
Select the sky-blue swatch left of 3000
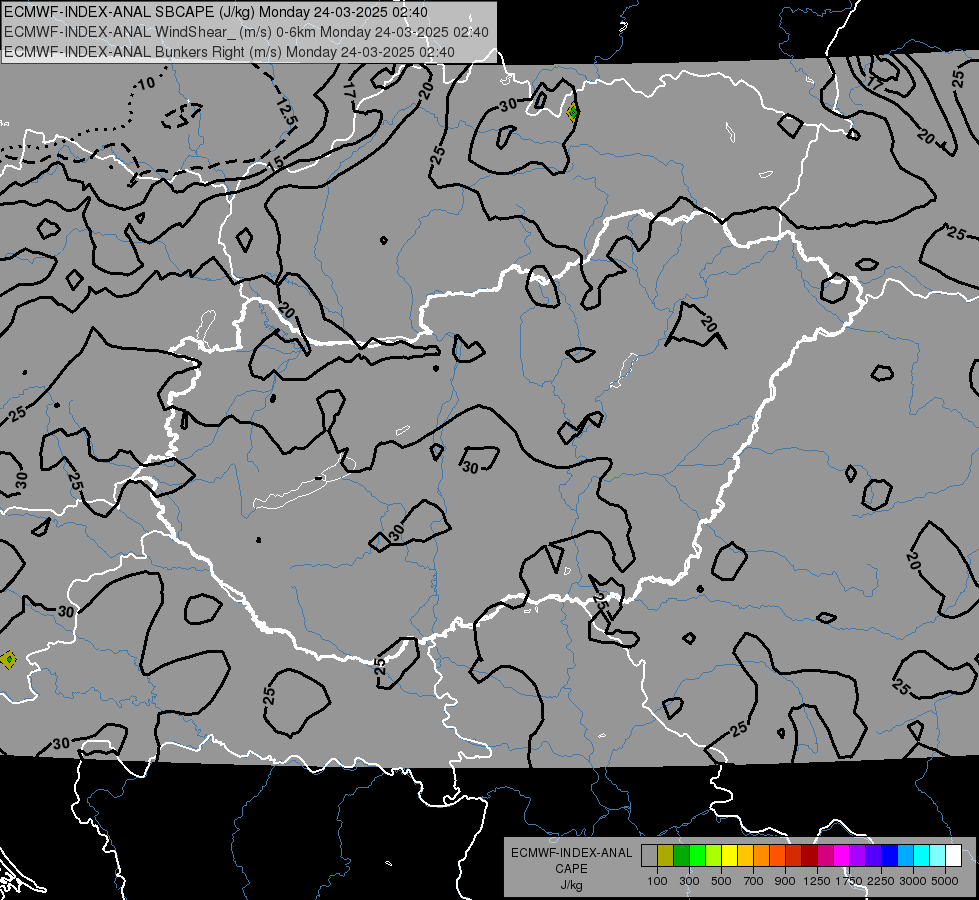click(x=905, y=856)
